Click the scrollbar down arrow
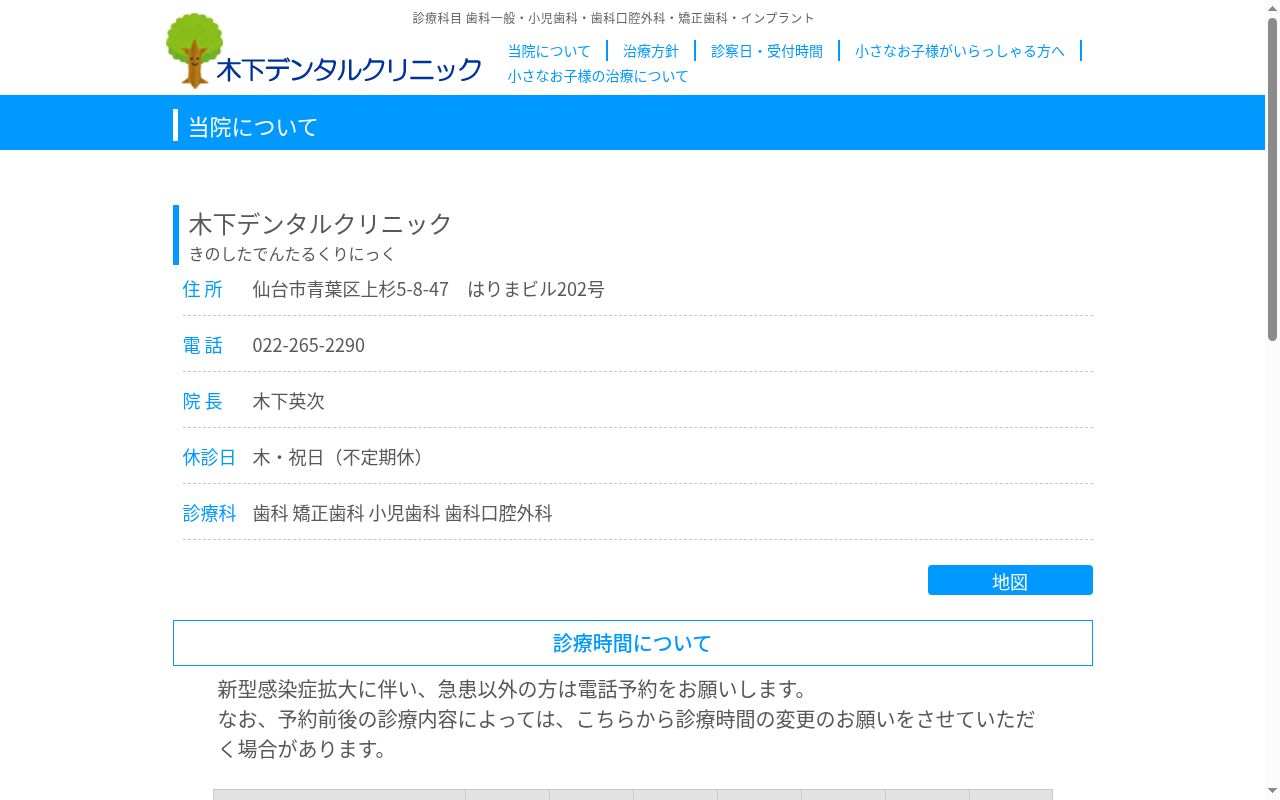Image resolution: width=1280 pixels, height=800 pixels. pyautogui.click(x=1272, y=792)
